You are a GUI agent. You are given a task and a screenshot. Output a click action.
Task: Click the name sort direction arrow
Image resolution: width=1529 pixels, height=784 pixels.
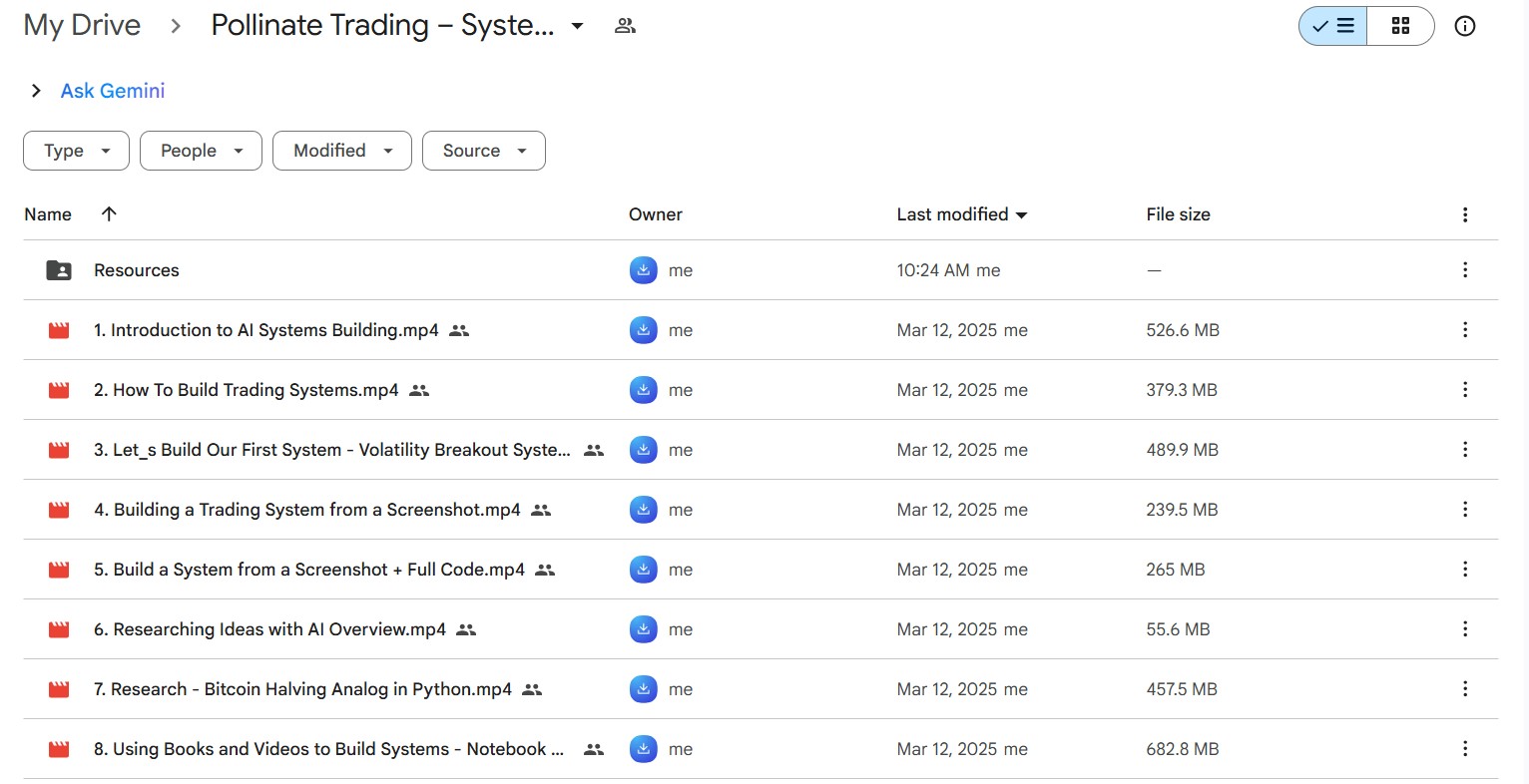click(x=109, y=214)
